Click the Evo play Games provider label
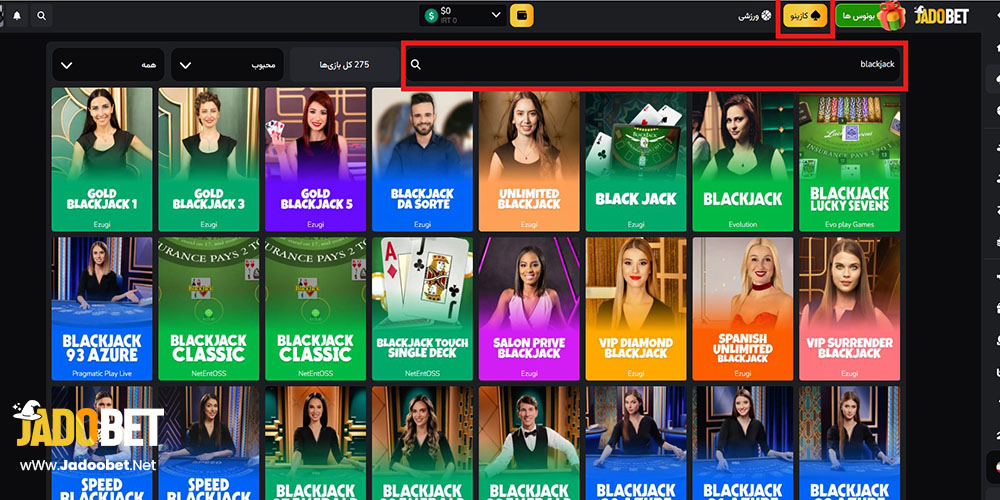 click(849, 224)
